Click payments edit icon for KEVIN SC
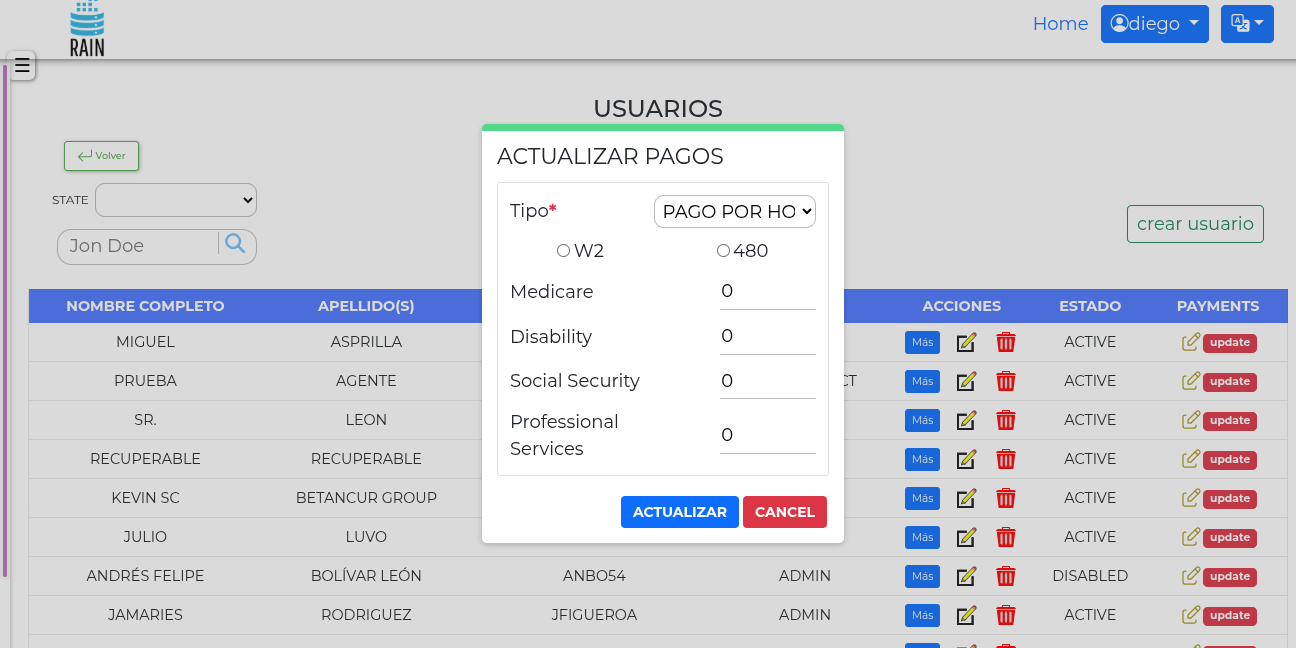This screenshot has width=1296, height=648. [x=1190, y=498]
